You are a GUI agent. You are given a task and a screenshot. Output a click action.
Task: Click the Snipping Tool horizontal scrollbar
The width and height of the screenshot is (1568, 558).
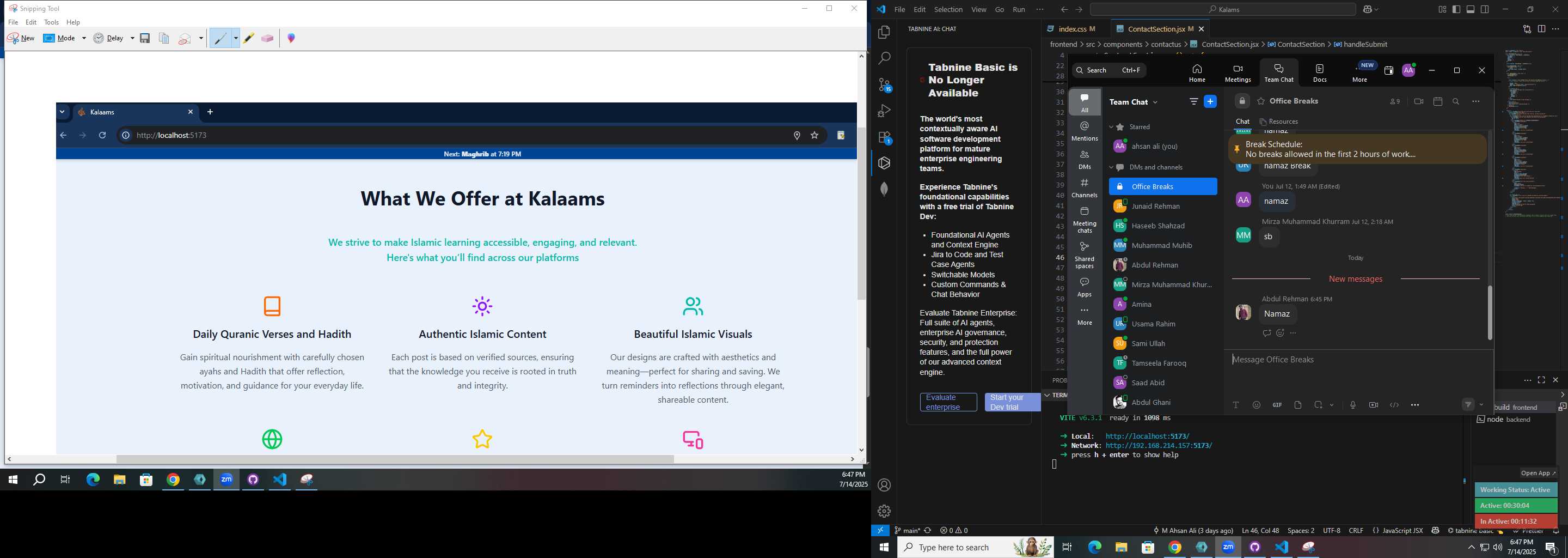click(394, 459)
